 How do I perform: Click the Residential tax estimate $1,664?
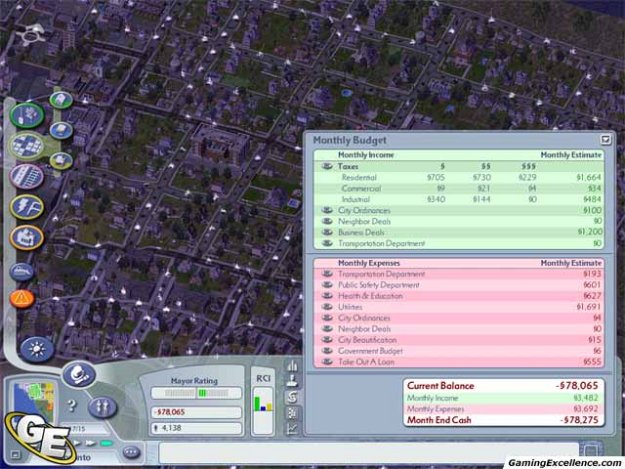588,177
